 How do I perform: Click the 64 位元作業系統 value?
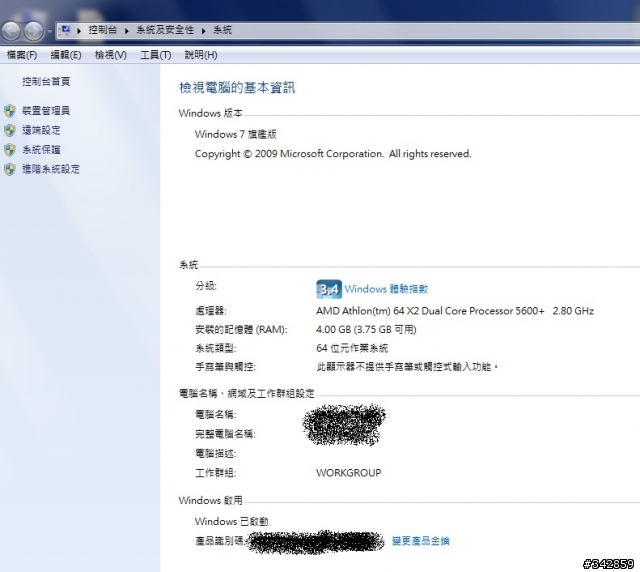[x=352, y=348]
